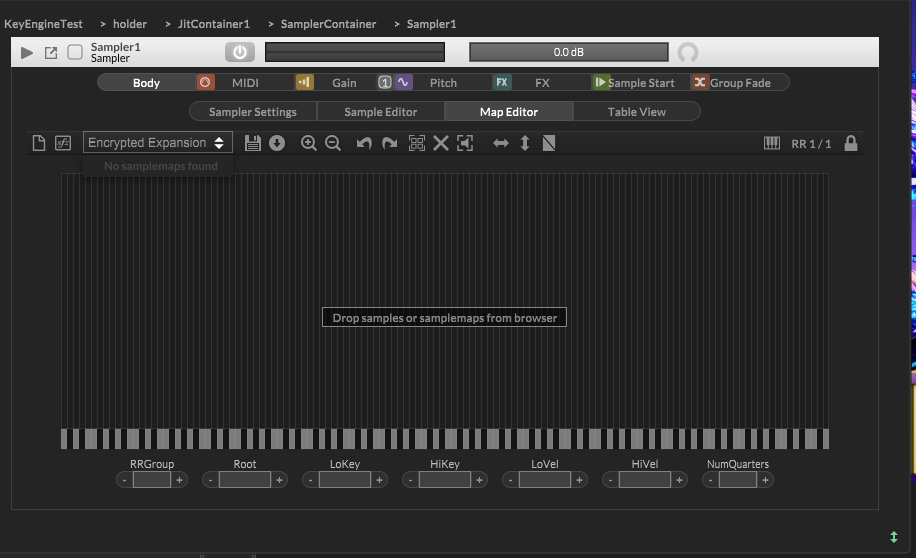Click the X delete samples icon
This screenshot has height=558, width=916.
click(x=441, y=143)
